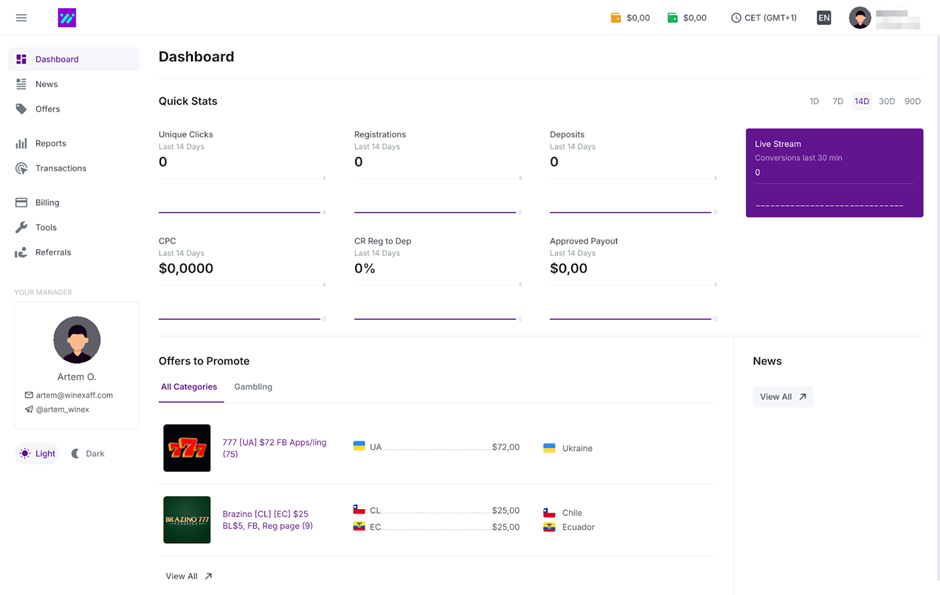This screenshot has width=940, height=595.
Task: Click the purple Winex logo icon
Action: pos(66,18)
